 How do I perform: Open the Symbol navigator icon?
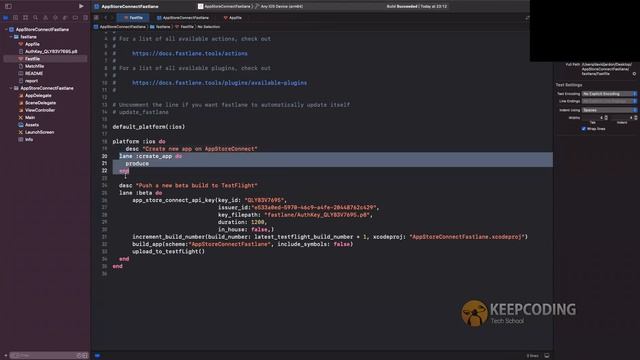tap(25, 18)
